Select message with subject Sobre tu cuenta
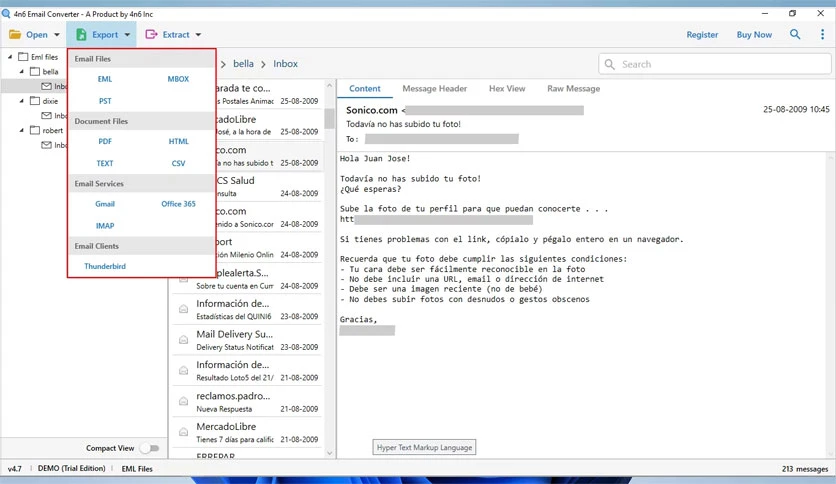Viewport: 836px width, 484px height. [x=247, y=279]
